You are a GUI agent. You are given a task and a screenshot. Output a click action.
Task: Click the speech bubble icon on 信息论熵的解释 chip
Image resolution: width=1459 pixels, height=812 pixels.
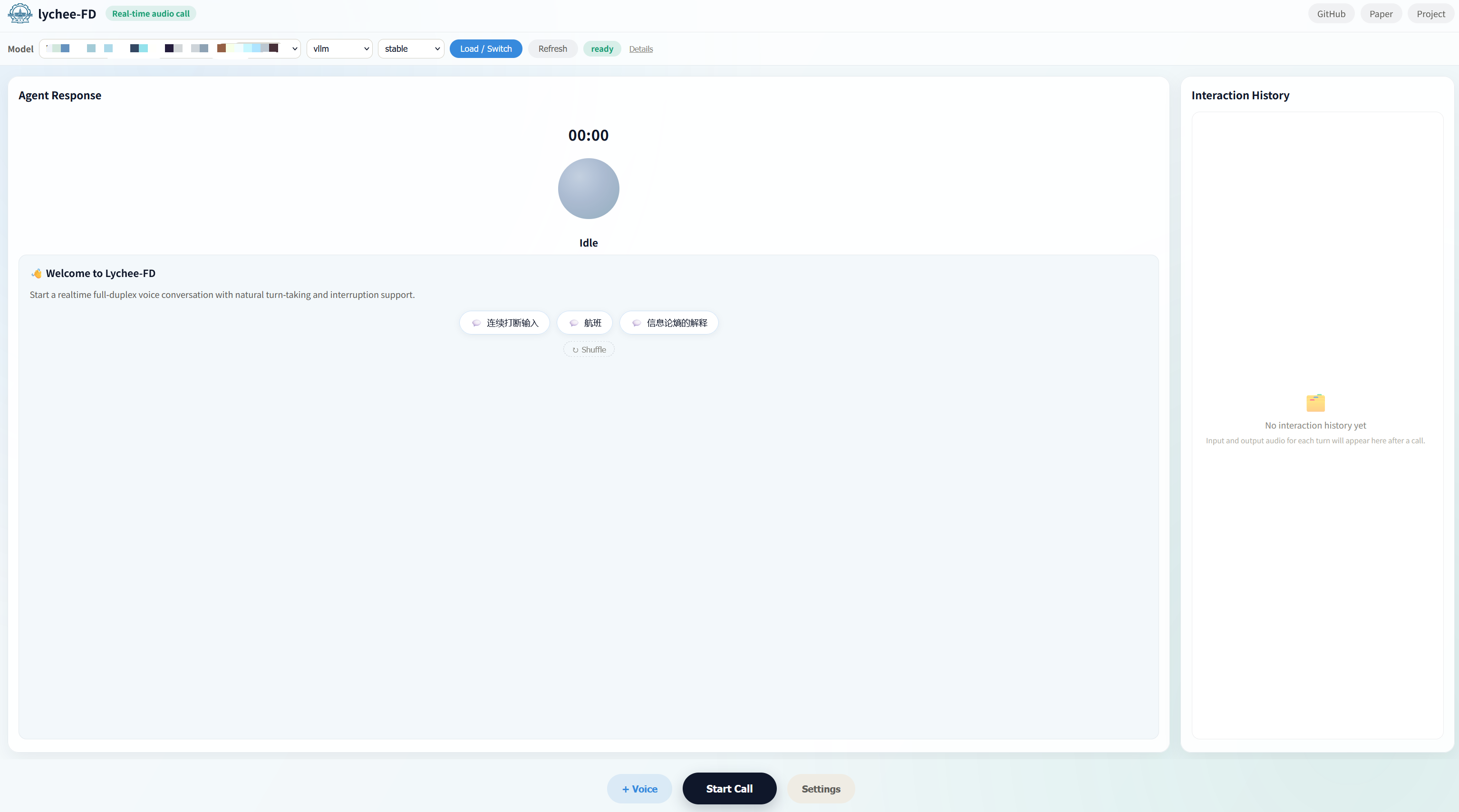(x=637, y=323)
